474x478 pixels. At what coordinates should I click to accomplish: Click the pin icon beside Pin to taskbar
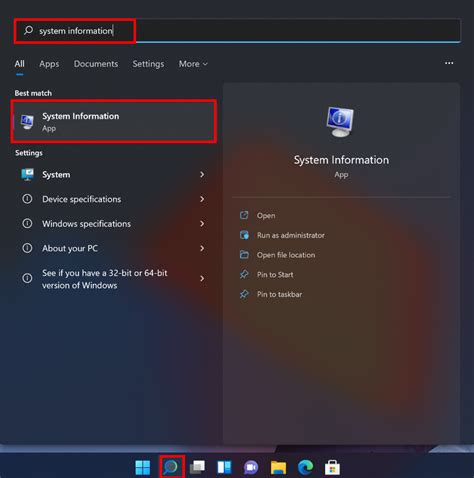coord(244,294)
